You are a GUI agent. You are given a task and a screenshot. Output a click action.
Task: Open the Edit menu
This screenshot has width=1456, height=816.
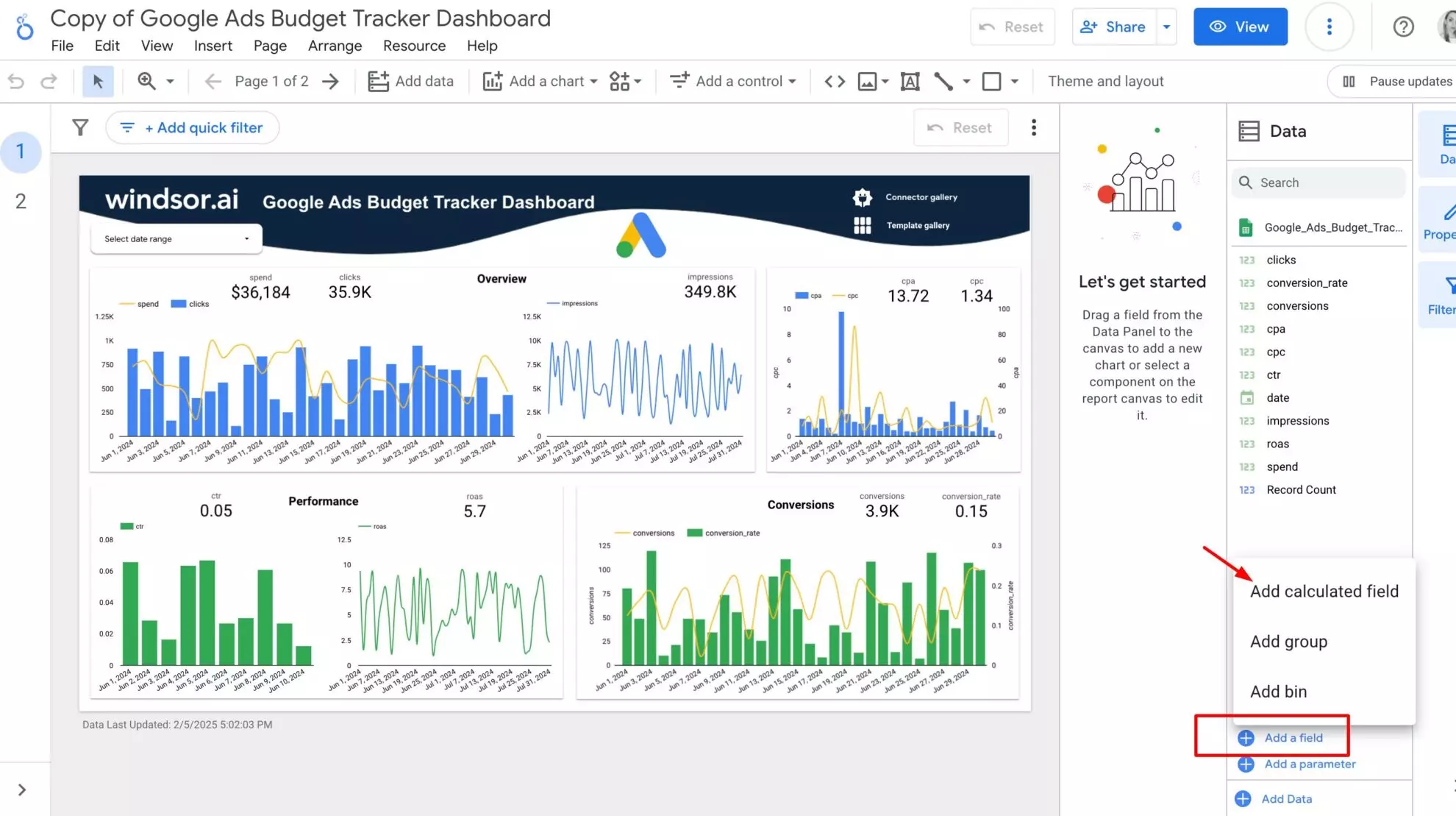pyautogui.click(x=107, y=46)
